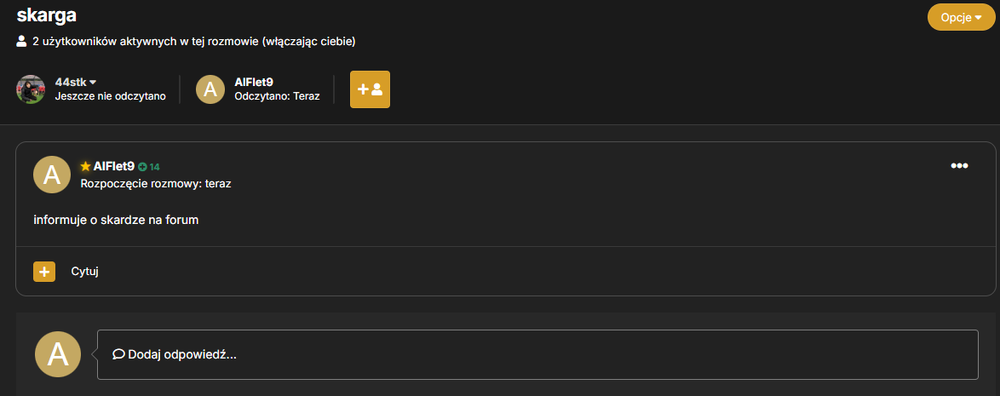Click the Rozpoczęcie rozmowy: teraz timestamp

pyautogui.click(x=156, y=184)
